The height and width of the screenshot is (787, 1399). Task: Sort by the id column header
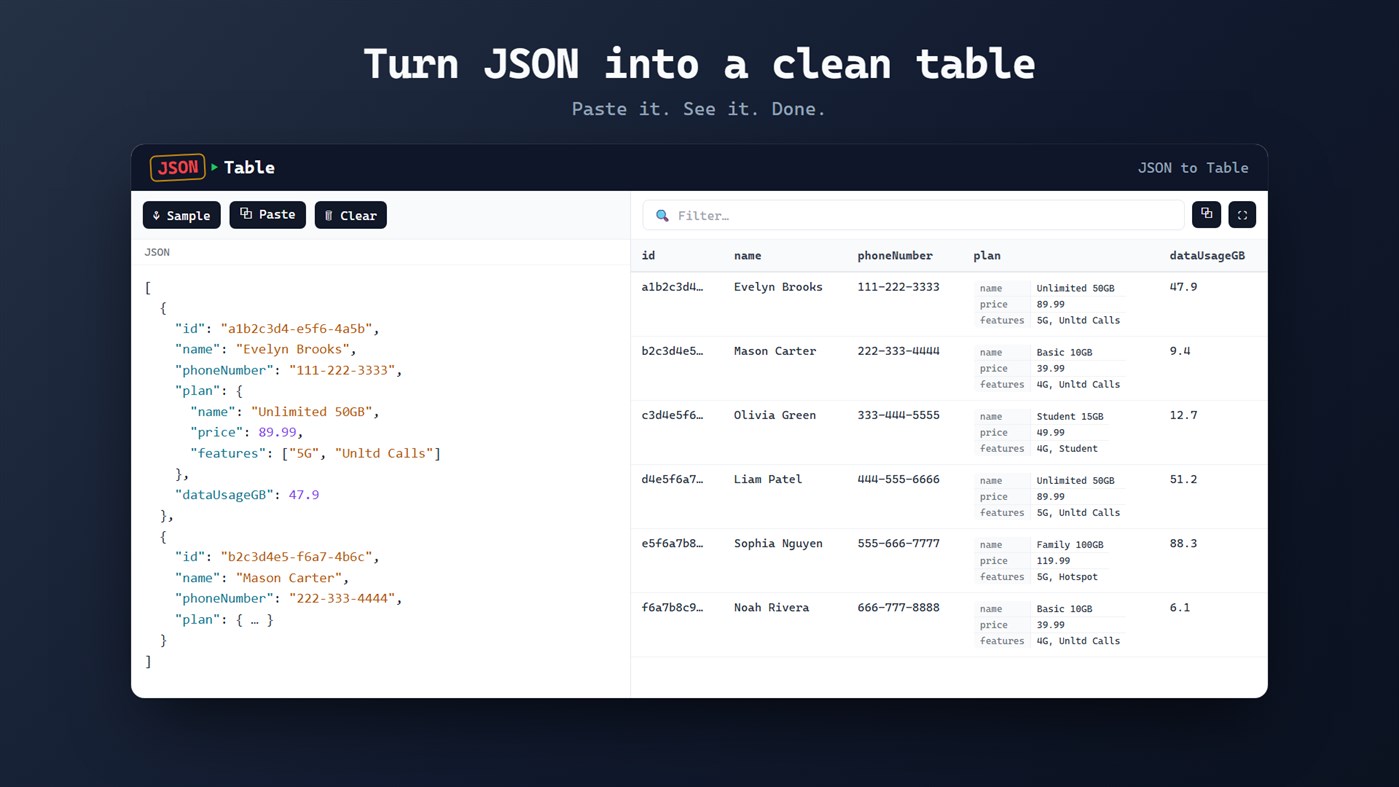click(648, 255)
